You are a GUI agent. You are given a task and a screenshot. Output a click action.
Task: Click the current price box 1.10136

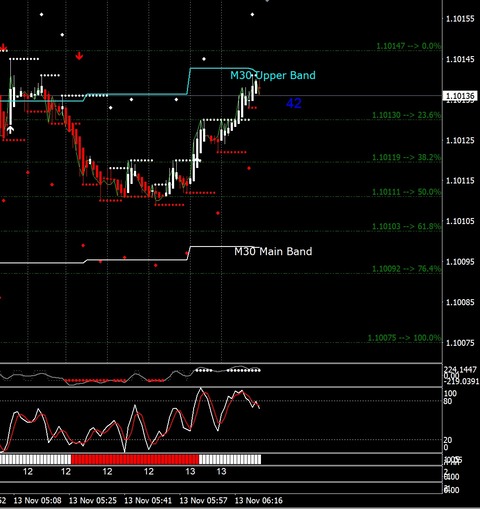pyautogui.click(x=460, y=96)
